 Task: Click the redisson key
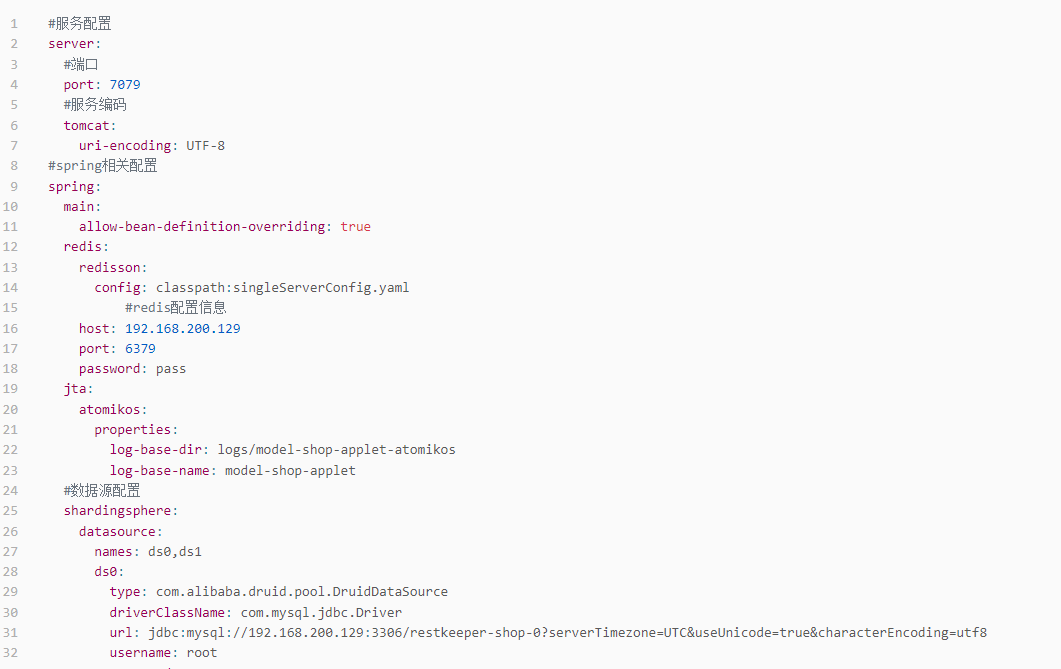[109, 267]
